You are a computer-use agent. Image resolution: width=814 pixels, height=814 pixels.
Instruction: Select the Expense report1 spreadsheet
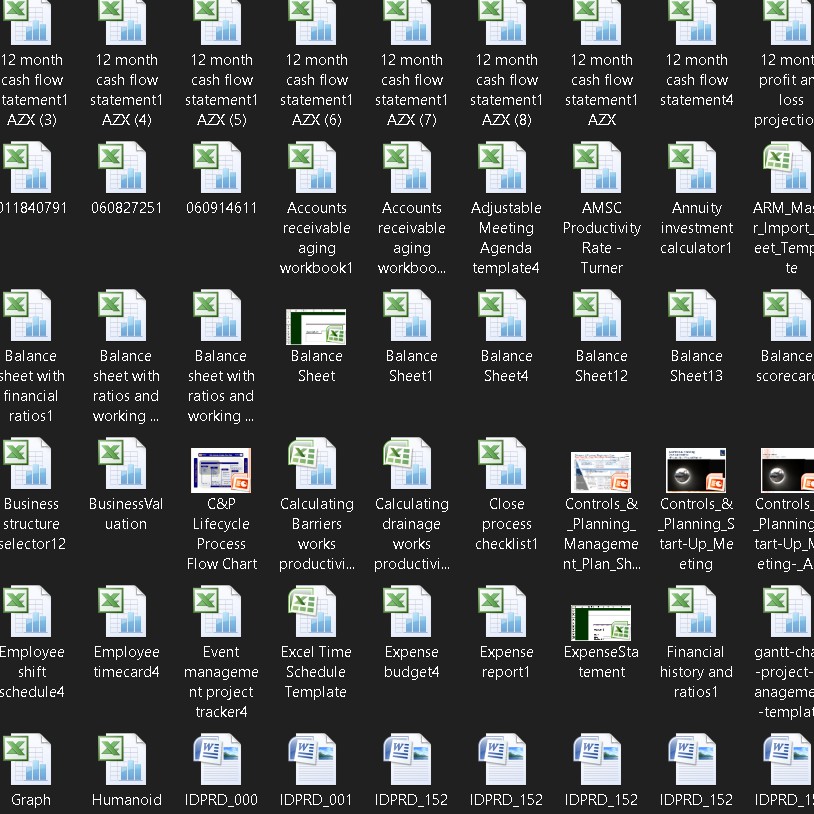(506, 612)
